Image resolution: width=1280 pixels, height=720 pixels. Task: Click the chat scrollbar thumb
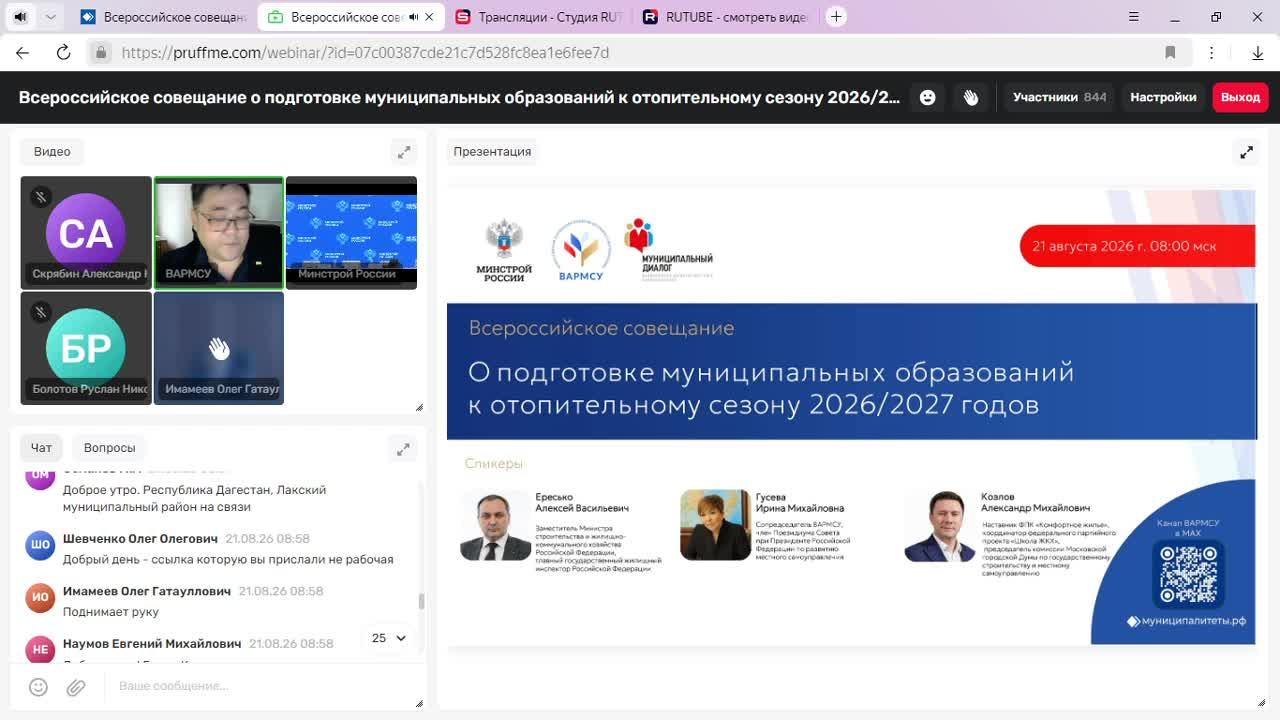click(x=421, y=601)
